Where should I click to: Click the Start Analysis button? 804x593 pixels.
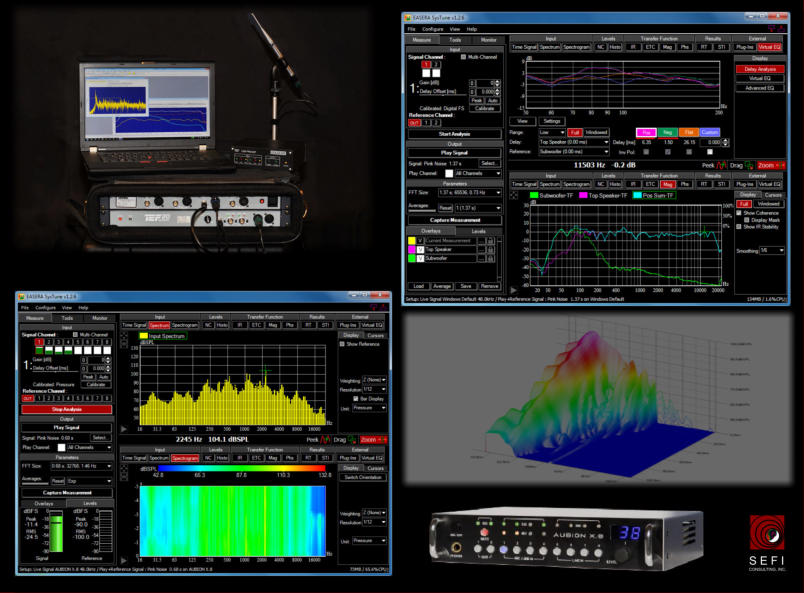(x=454, y=134)
